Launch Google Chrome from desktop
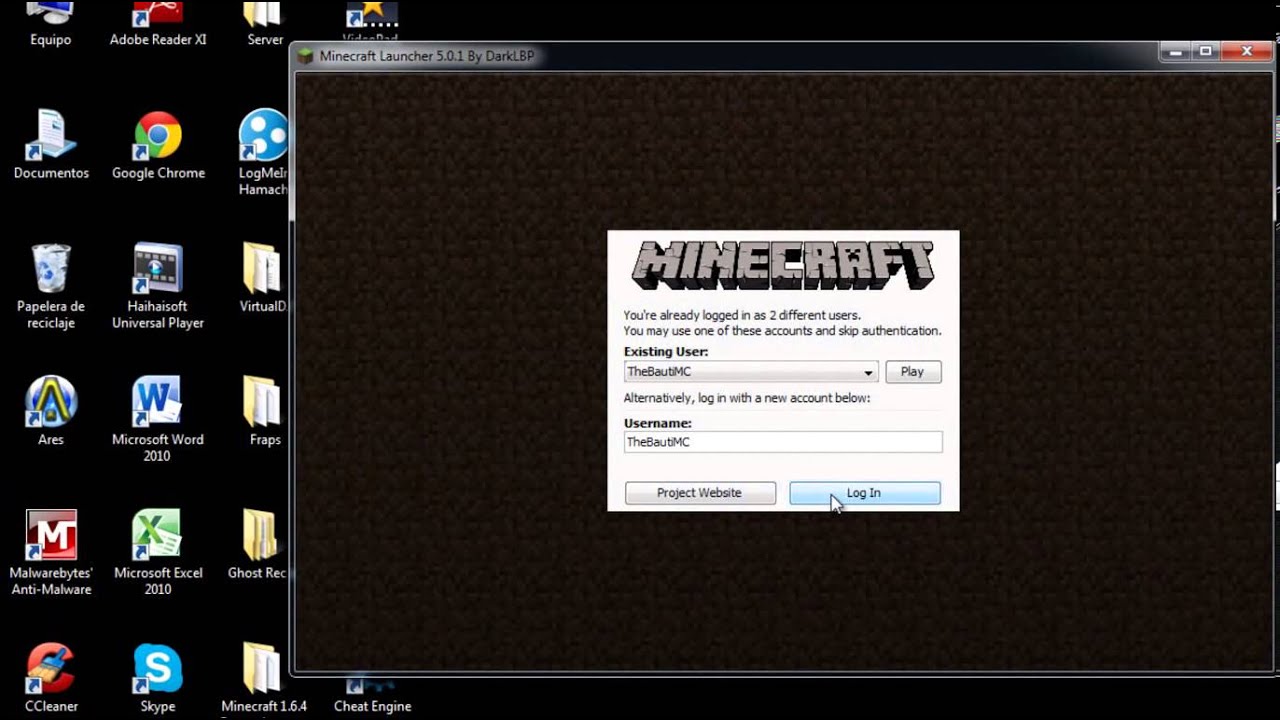Screen dimensions: 1280x720 158,146
